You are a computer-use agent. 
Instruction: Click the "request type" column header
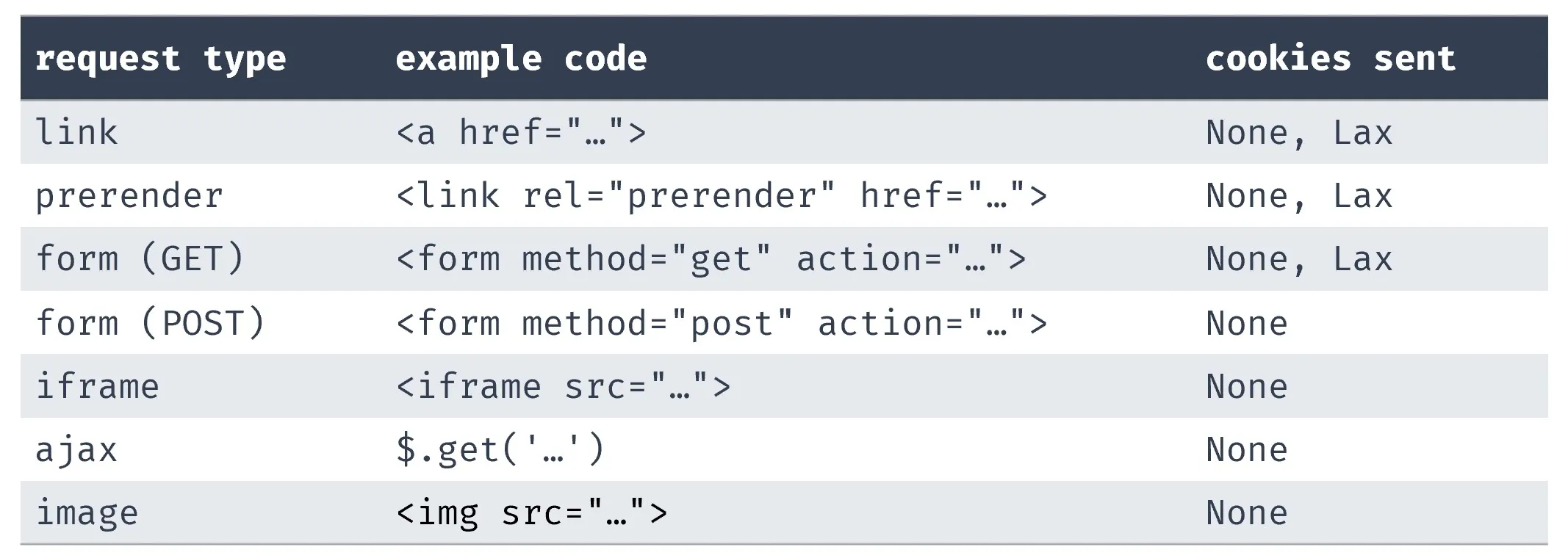(160, 59)
